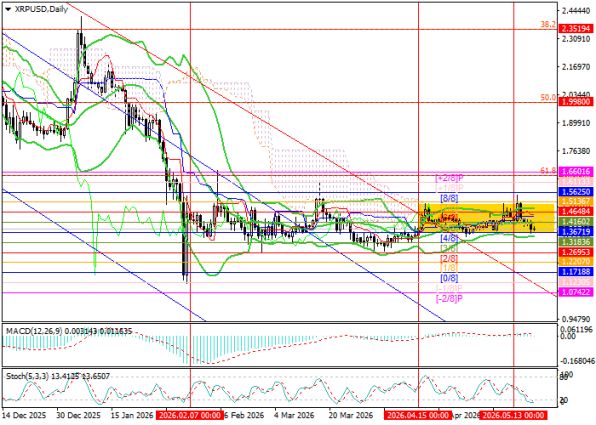Viewport: 596px width, 425px height.
Task: Click the [0/8] Murrey level label
Action: click(449, 278)
